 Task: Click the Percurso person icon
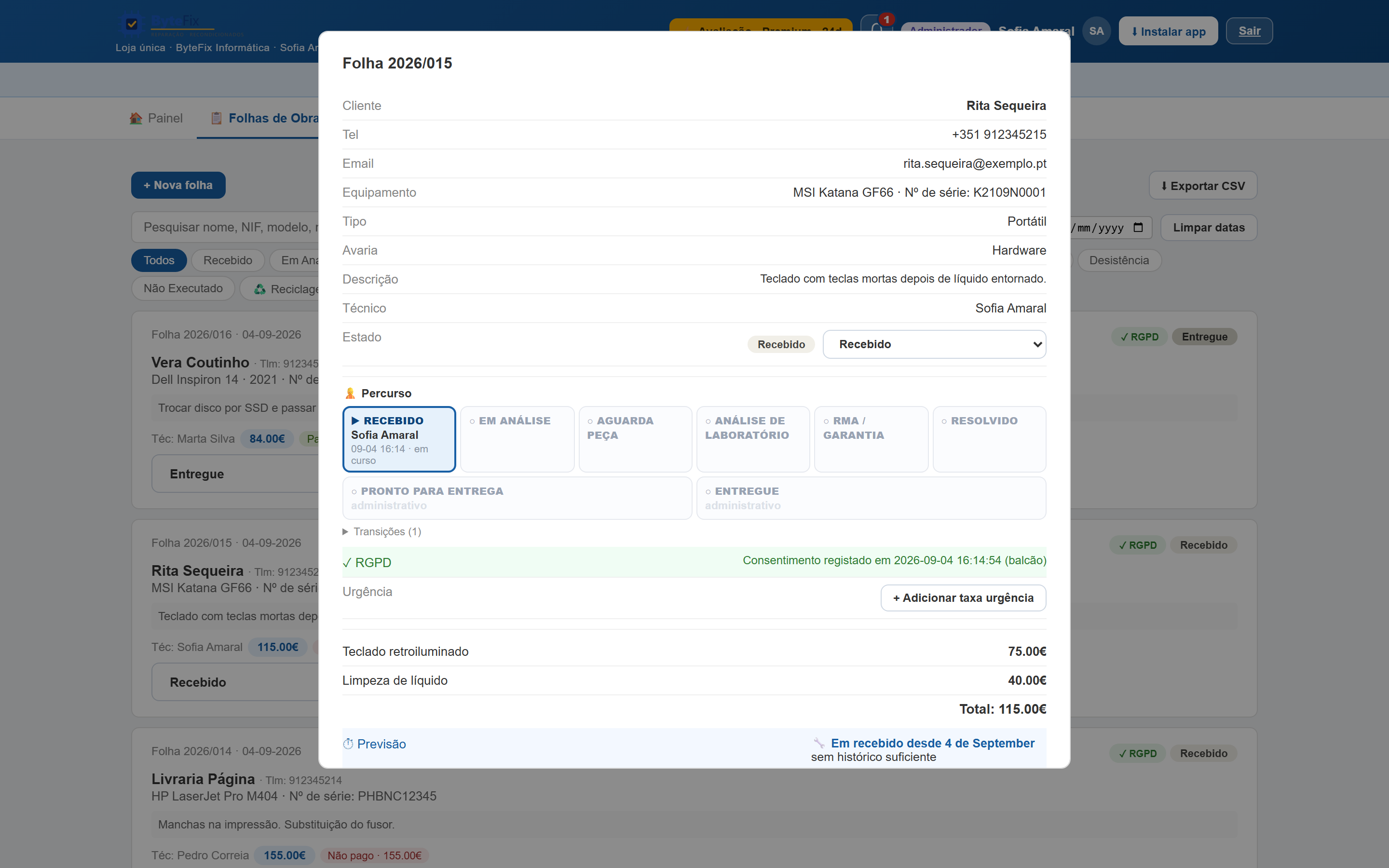click(x=350, y=393)
